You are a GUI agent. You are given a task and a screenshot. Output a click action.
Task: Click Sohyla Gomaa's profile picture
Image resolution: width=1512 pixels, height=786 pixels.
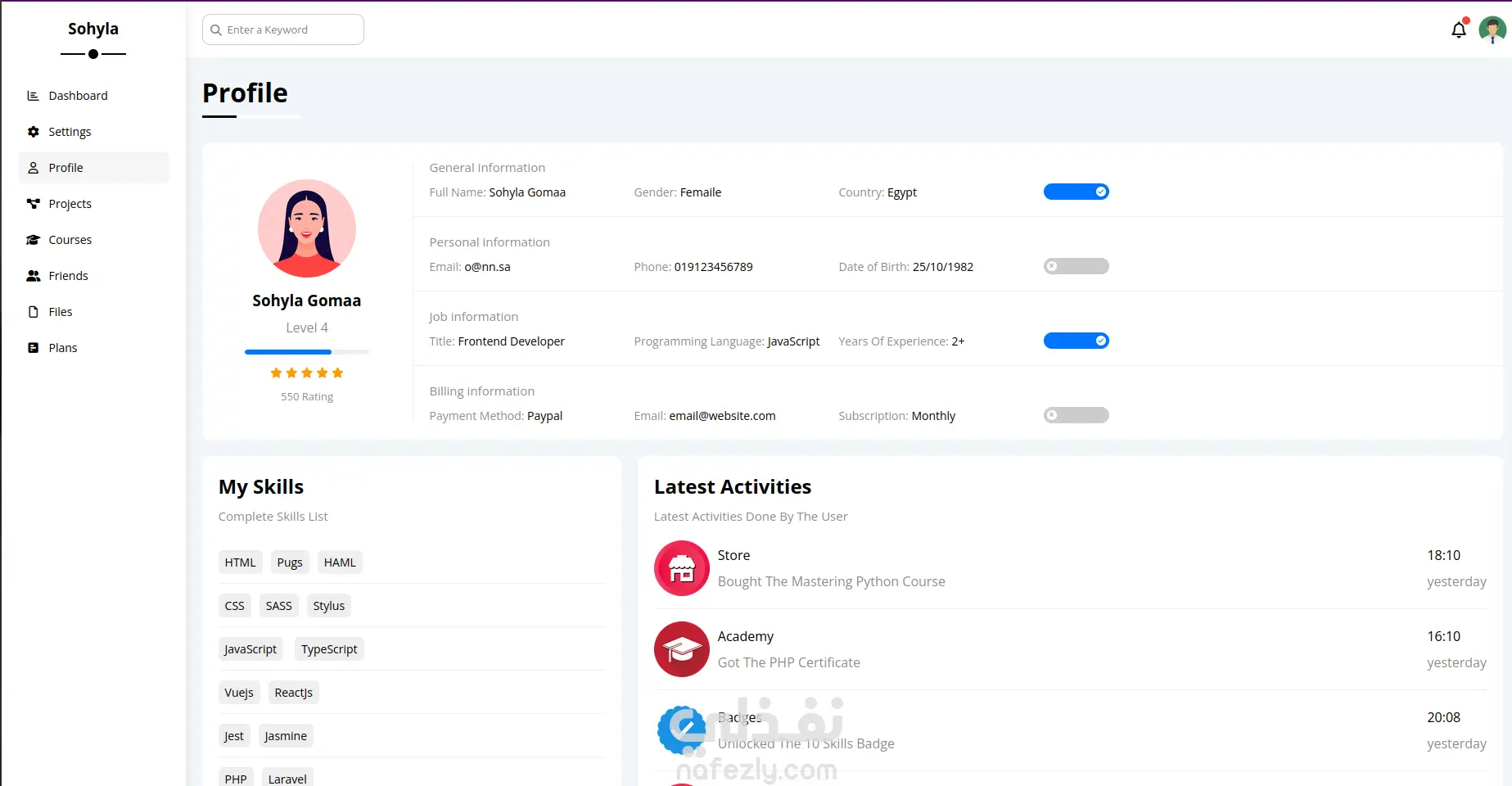(x=307, y=228)
